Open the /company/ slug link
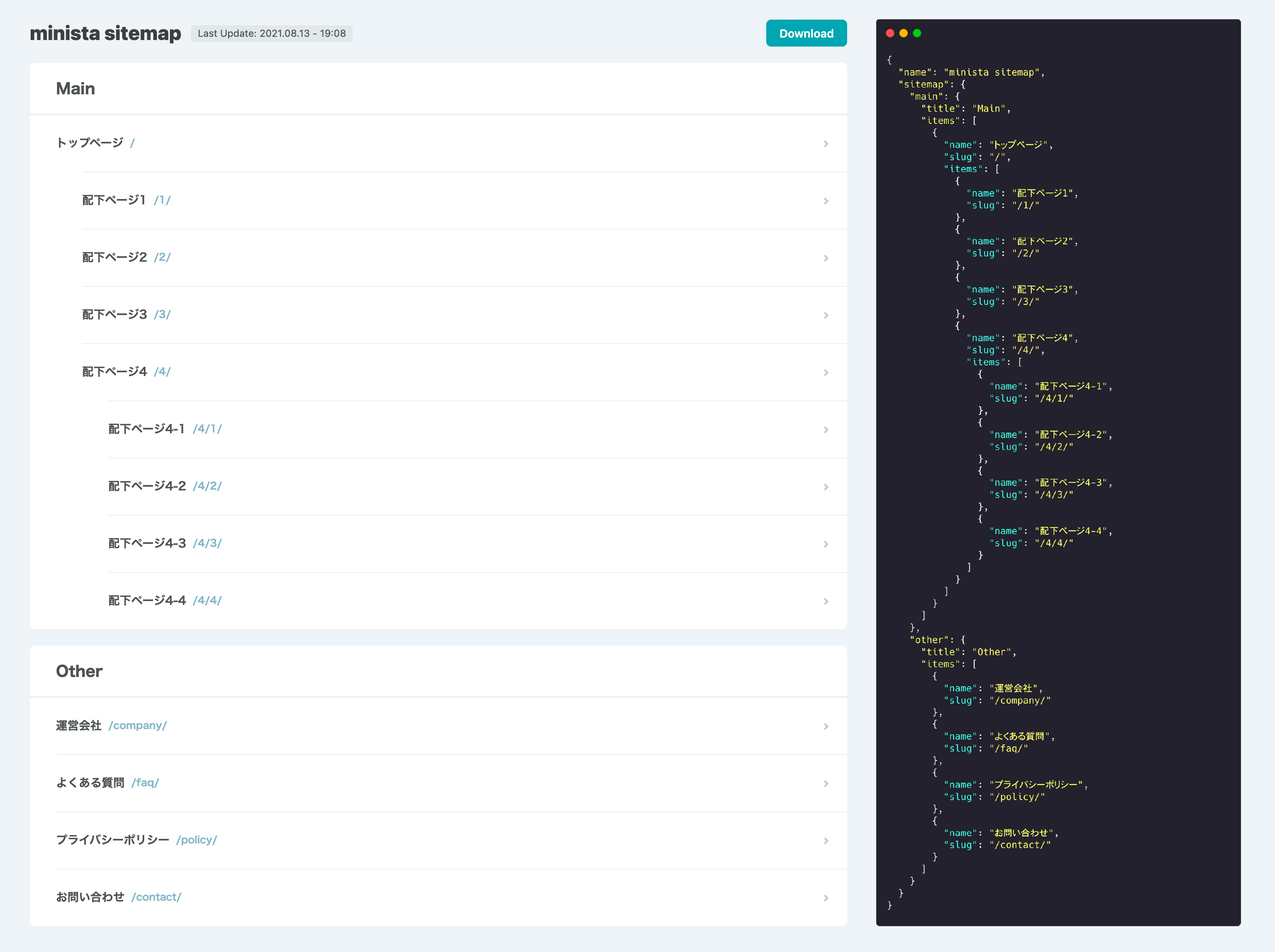Viewport: 1275px width, 952px height. (x=137, y=726)
